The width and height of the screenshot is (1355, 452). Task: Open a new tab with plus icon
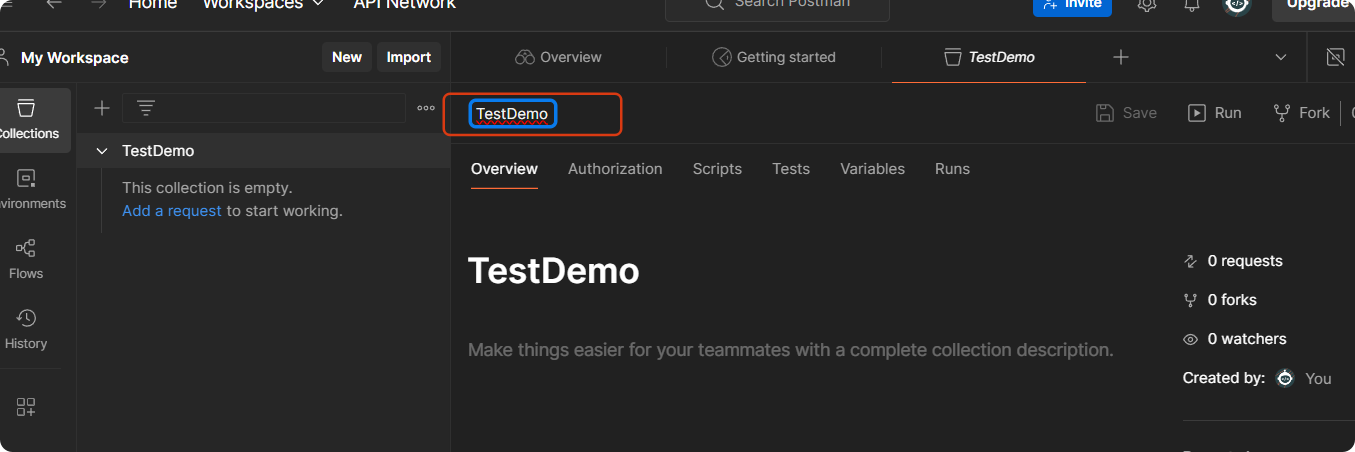1121,58
